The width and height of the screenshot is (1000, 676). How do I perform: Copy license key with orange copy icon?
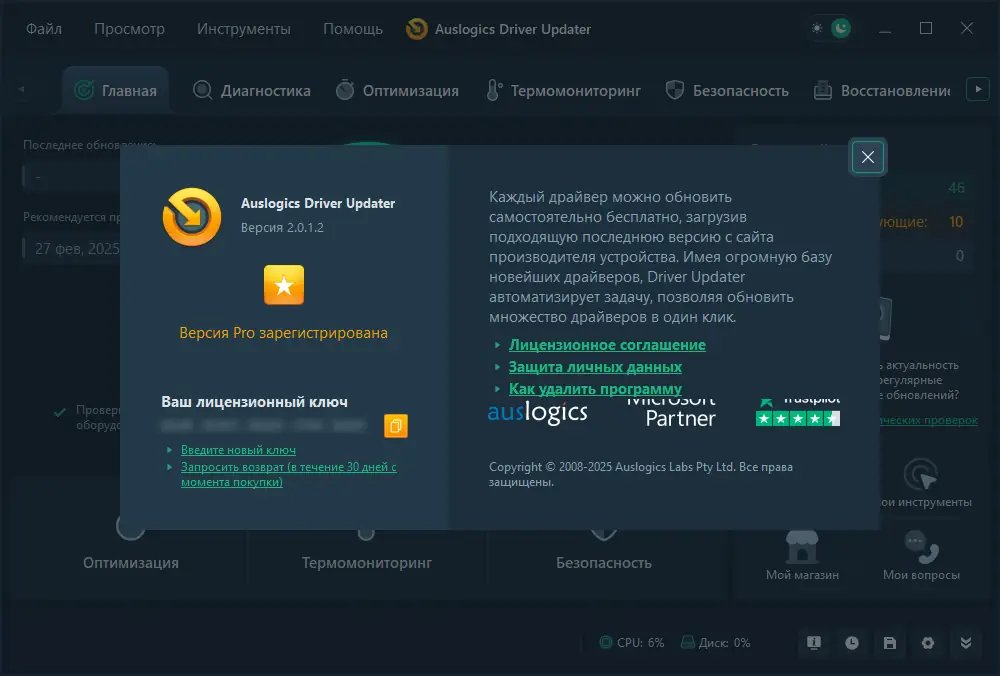(395, 425)
